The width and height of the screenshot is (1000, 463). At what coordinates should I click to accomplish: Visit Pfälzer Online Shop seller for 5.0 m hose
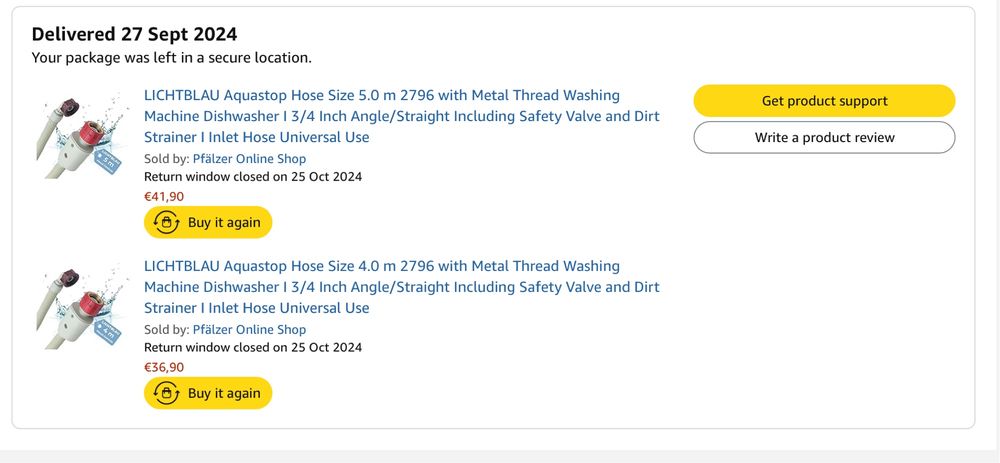point(249,159)
